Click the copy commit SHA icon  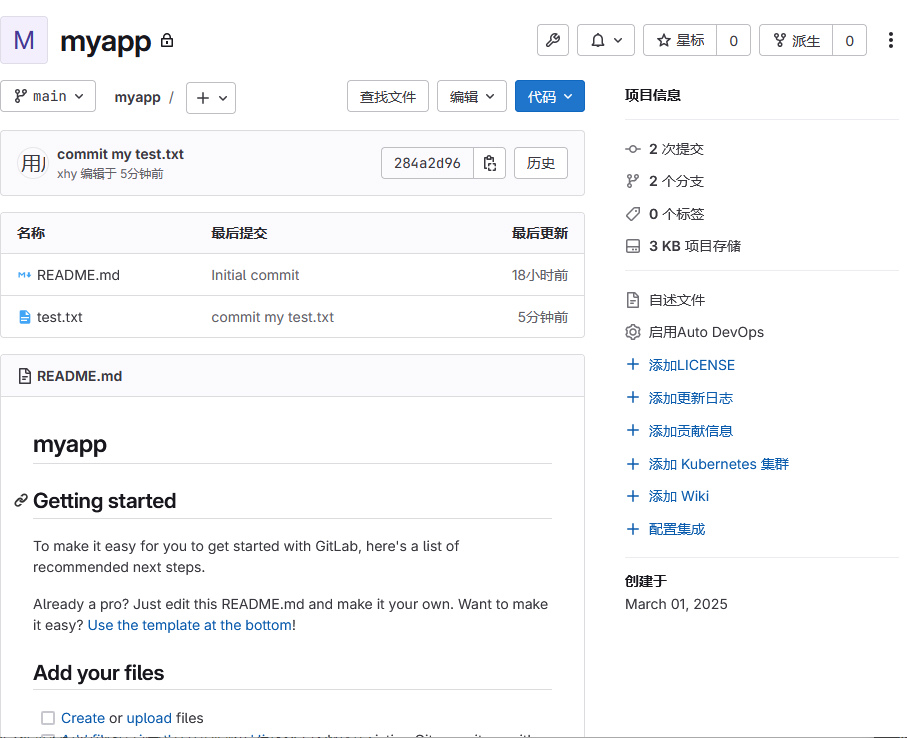(x=490, y=163)
